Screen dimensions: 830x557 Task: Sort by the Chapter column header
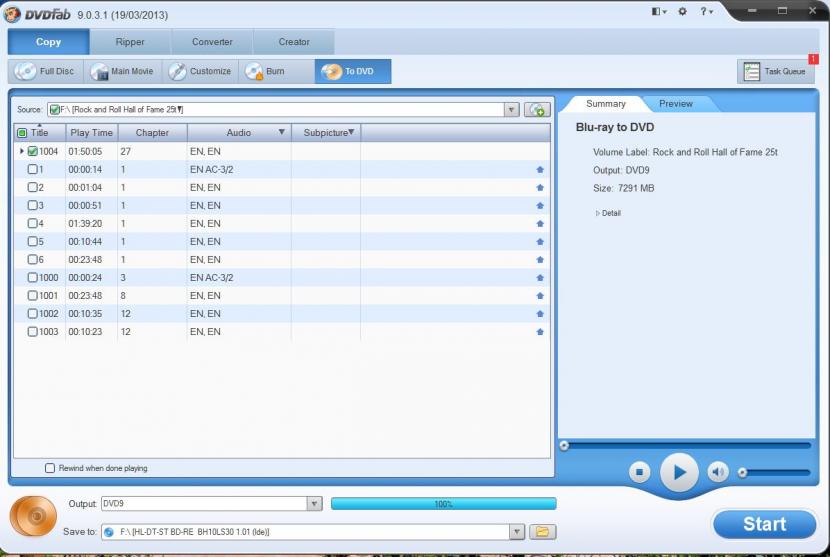(152, 133)
